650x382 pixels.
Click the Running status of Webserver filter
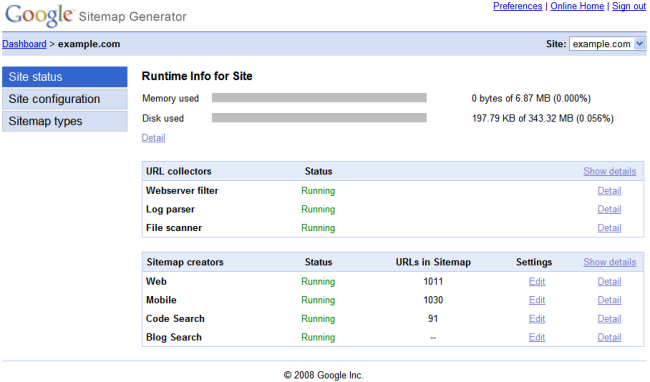[x=318, y=191]
